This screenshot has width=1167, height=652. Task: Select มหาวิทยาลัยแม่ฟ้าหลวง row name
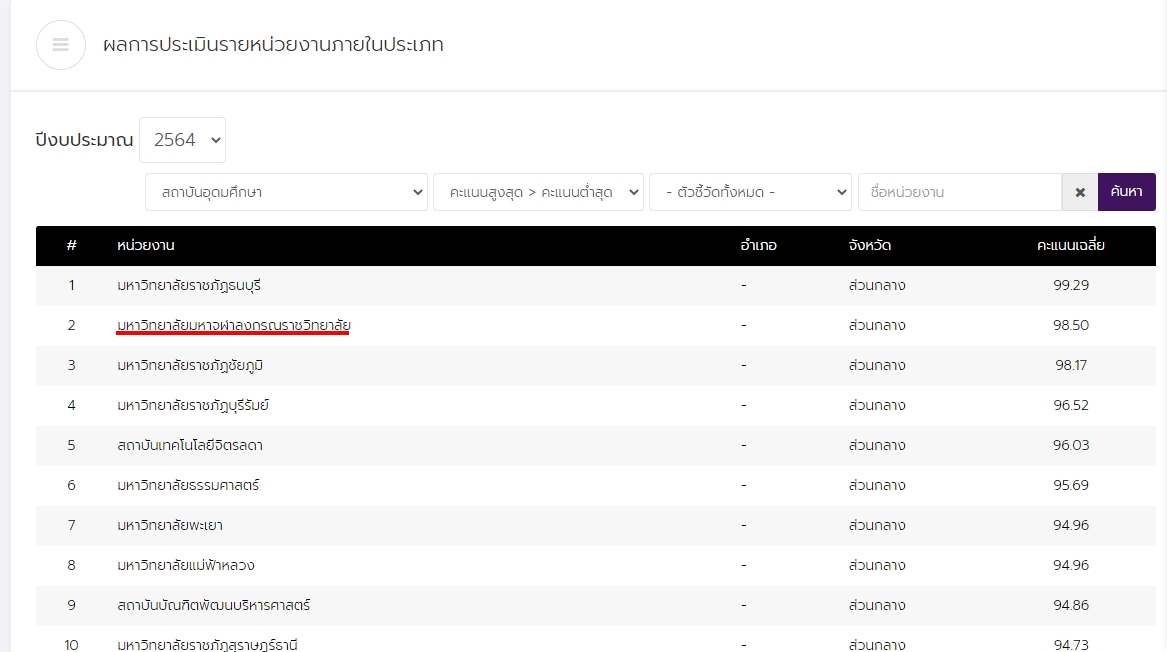[186, 566]
